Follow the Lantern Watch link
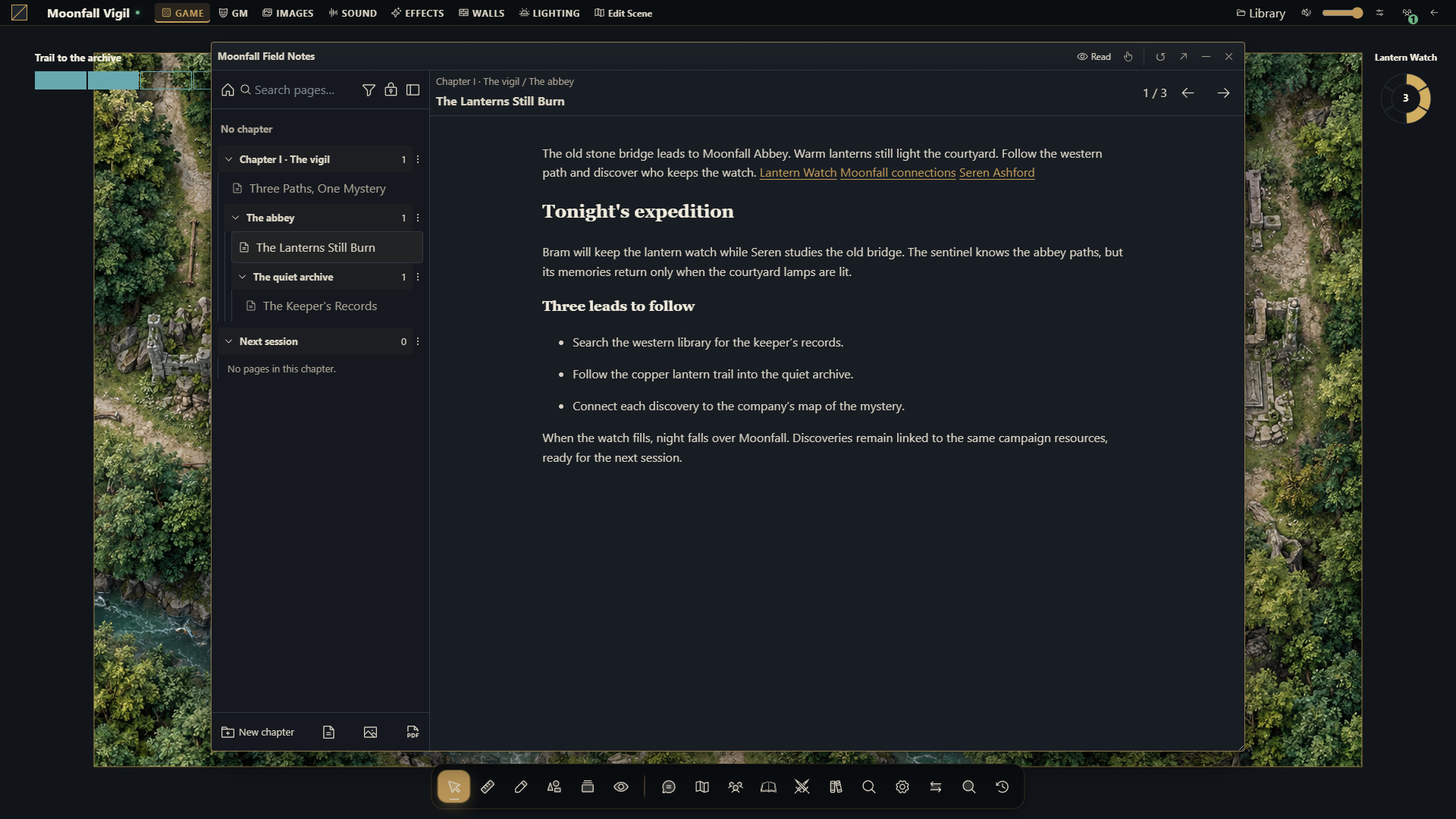Viewport: 1456px width, 819px height. (798, 172)
